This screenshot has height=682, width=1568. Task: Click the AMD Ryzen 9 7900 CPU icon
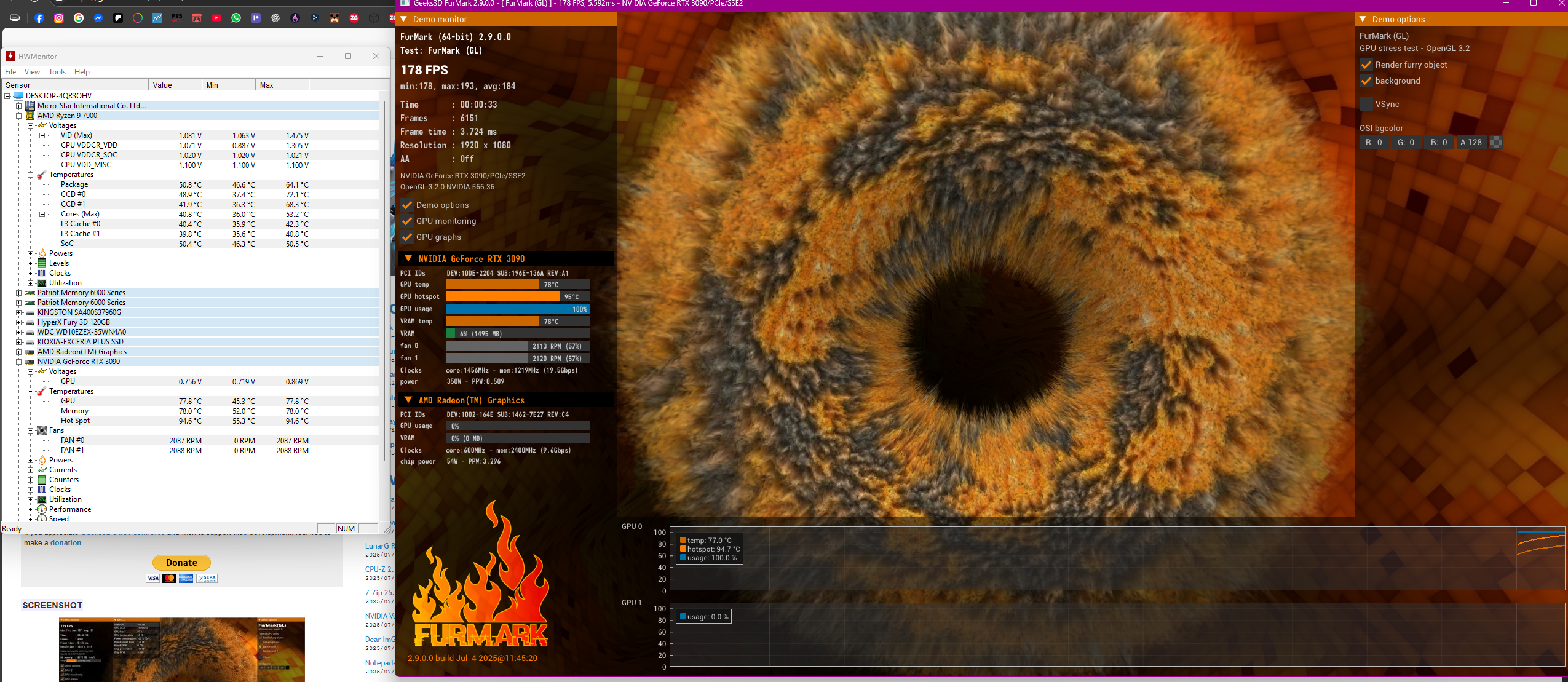click(30, 116)
